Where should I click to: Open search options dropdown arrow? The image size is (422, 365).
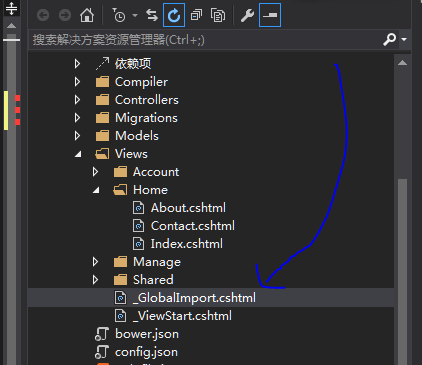pyautogui.click(x=404, y=39)
